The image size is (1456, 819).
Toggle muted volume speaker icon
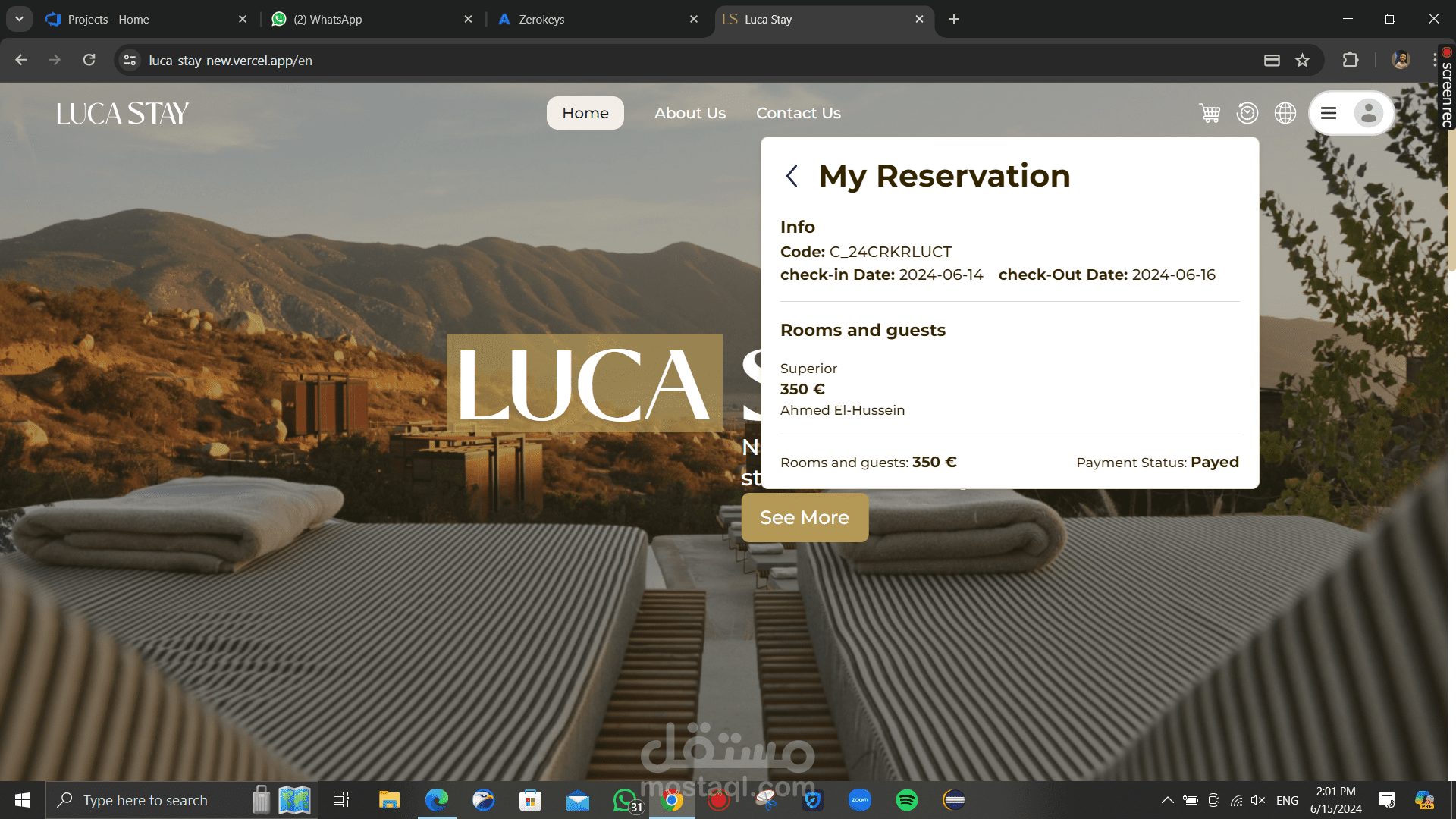1257,800
